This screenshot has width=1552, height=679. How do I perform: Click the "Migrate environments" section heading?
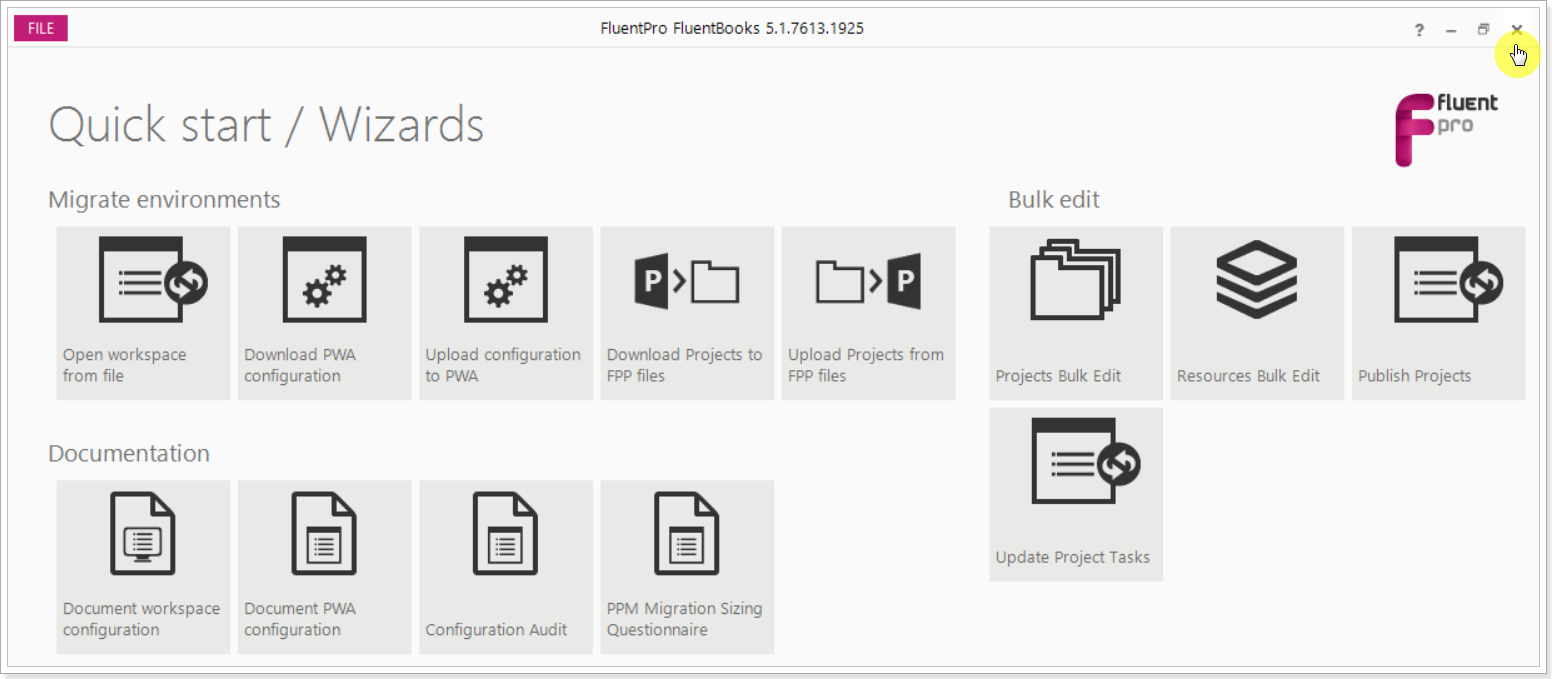tap(164, 200)
